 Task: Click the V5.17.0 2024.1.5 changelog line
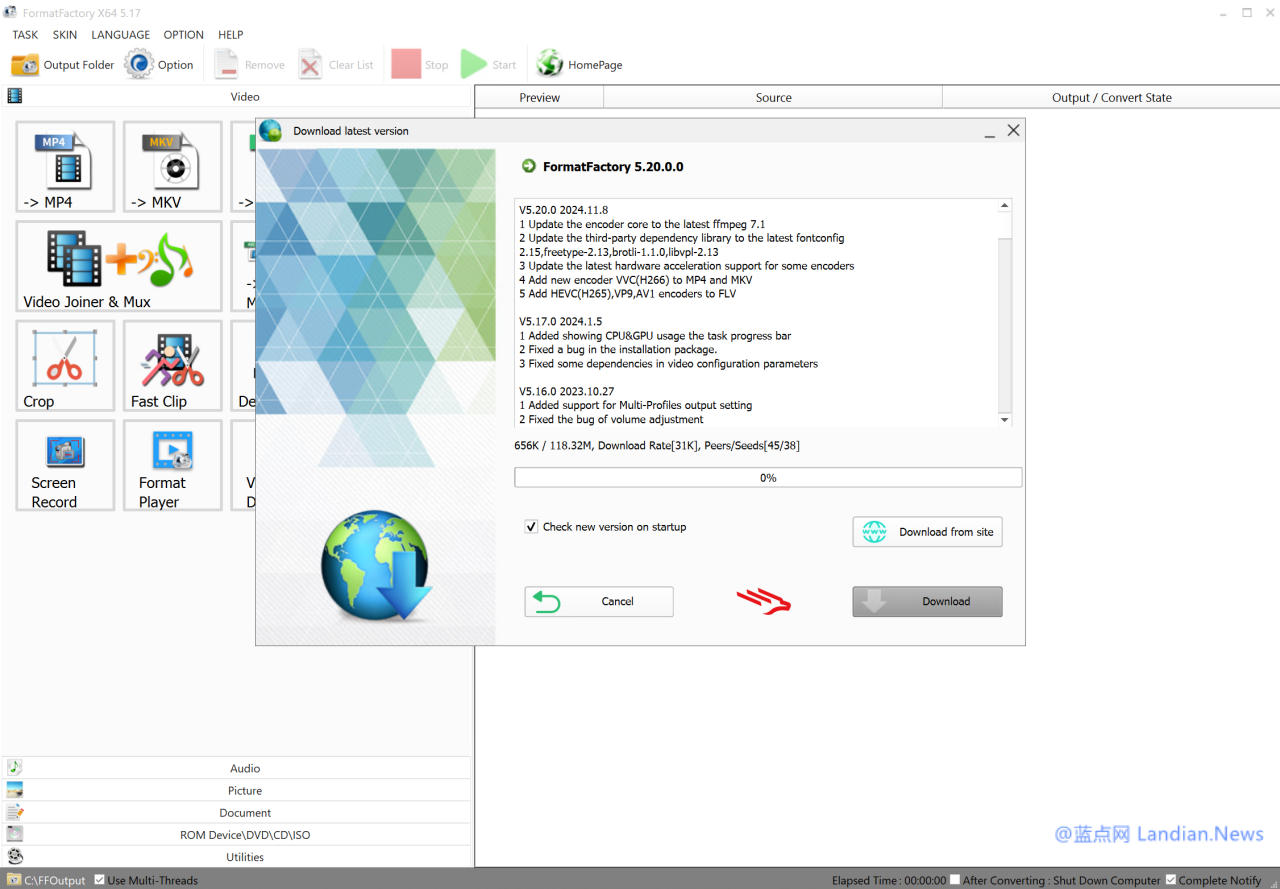tap(560, 322)
